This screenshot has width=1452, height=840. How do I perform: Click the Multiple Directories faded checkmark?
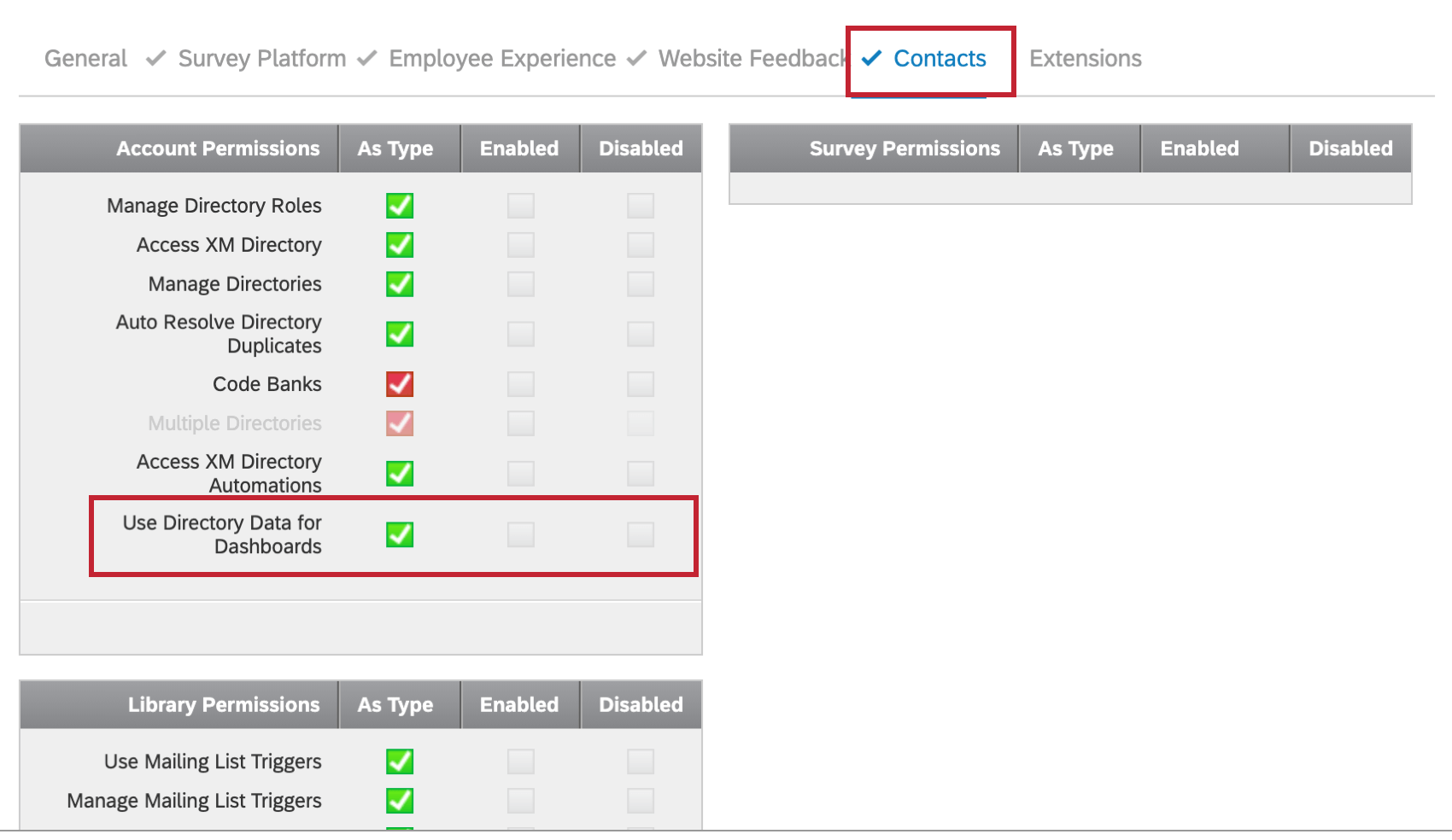point(399,423)
